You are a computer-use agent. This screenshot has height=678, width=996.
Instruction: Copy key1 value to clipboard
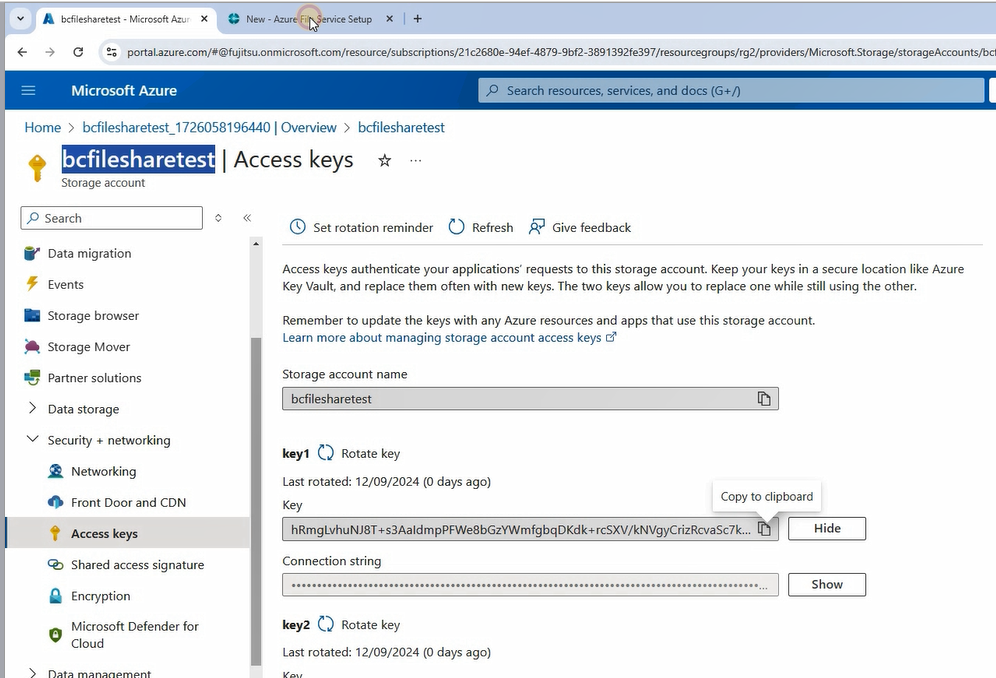[x=764, y=529]
